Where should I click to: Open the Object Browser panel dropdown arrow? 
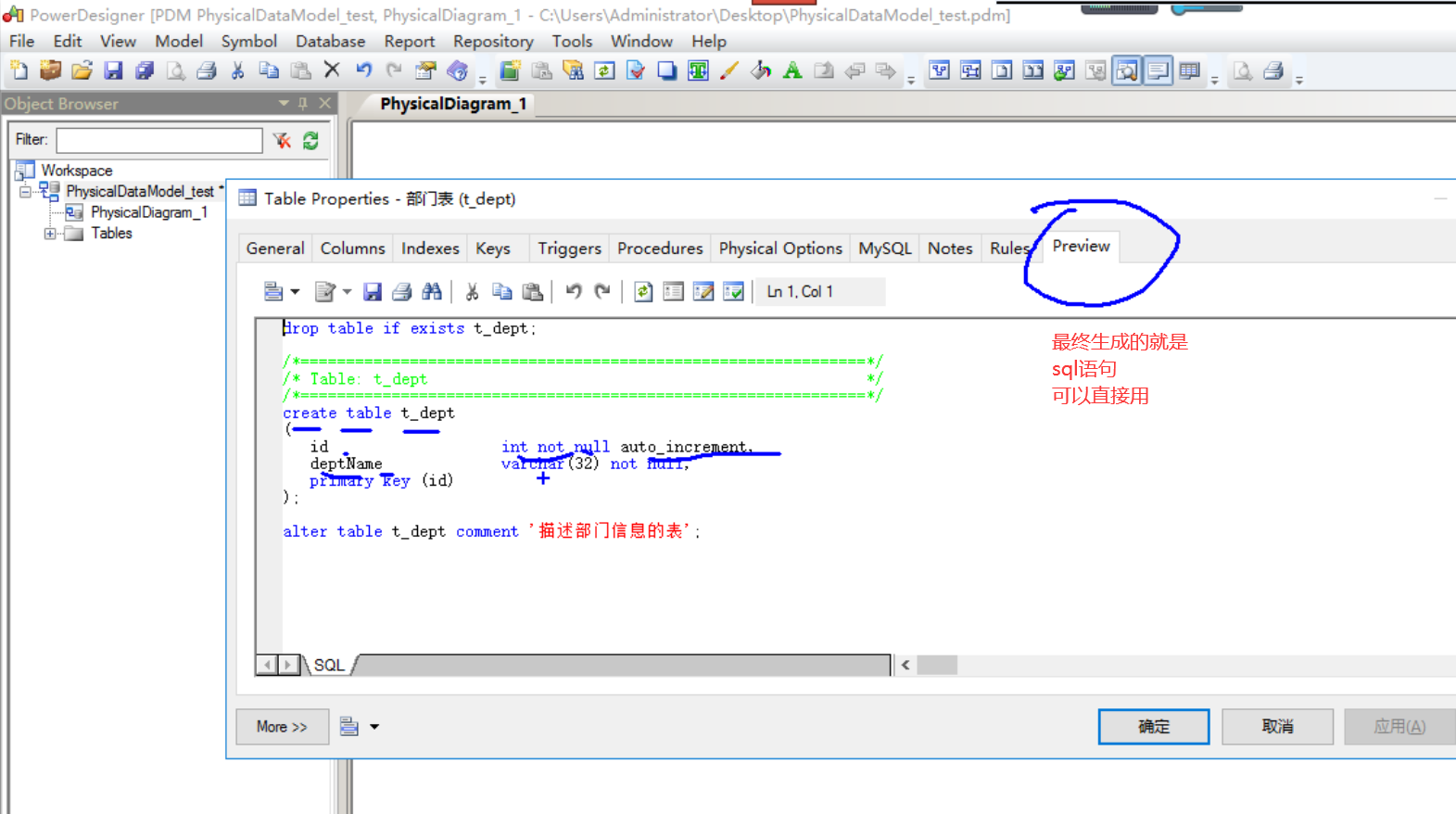pyautogui.click(x=284, y=104)
